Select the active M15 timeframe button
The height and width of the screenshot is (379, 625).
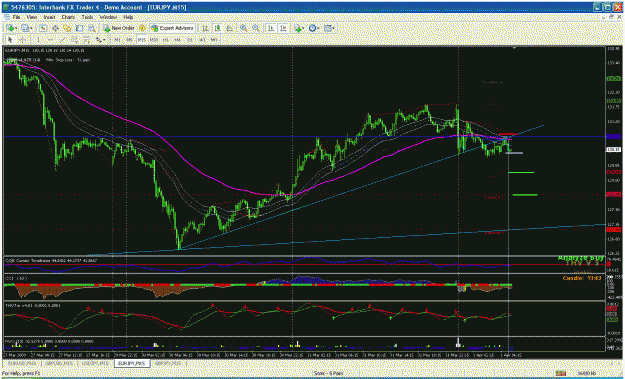point(142,40)
